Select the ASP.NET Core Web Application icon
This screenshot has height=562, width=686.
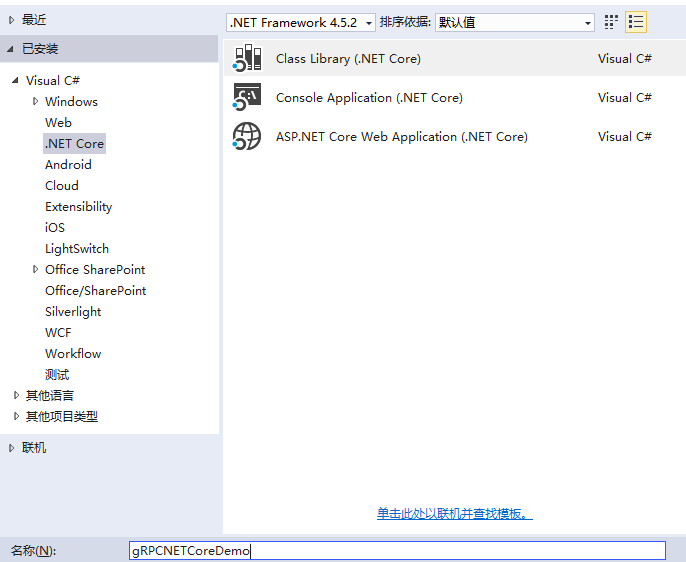pyautogui.click(x=247, y=136)
